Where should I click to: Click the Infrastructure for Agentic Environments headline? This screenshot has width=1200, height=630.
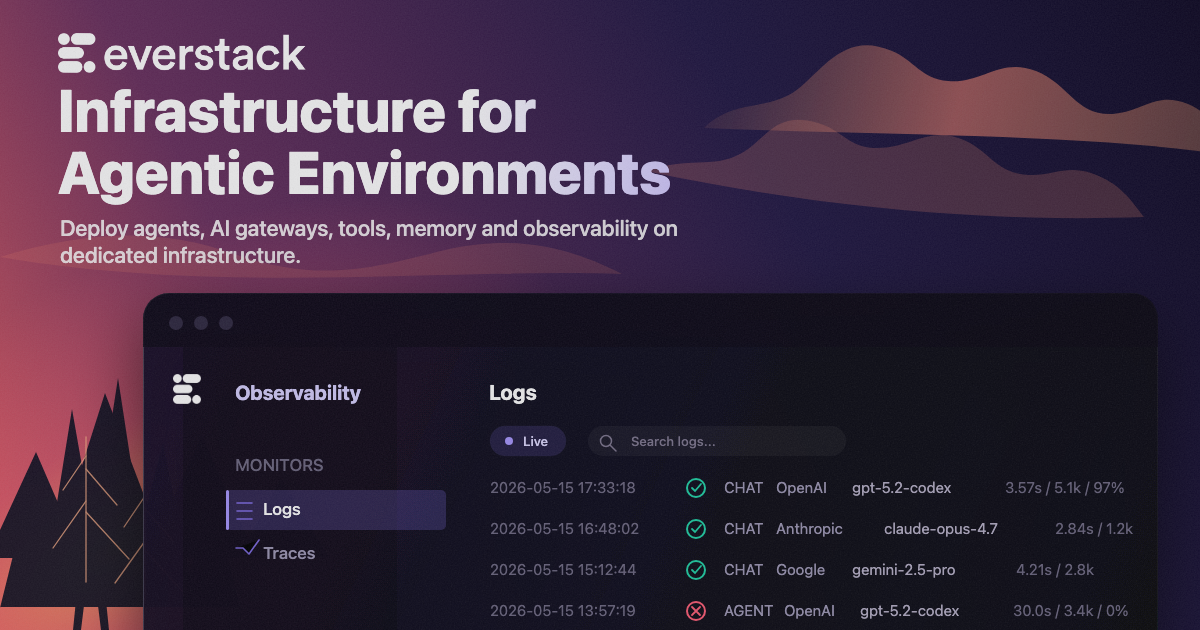point(365,144)
